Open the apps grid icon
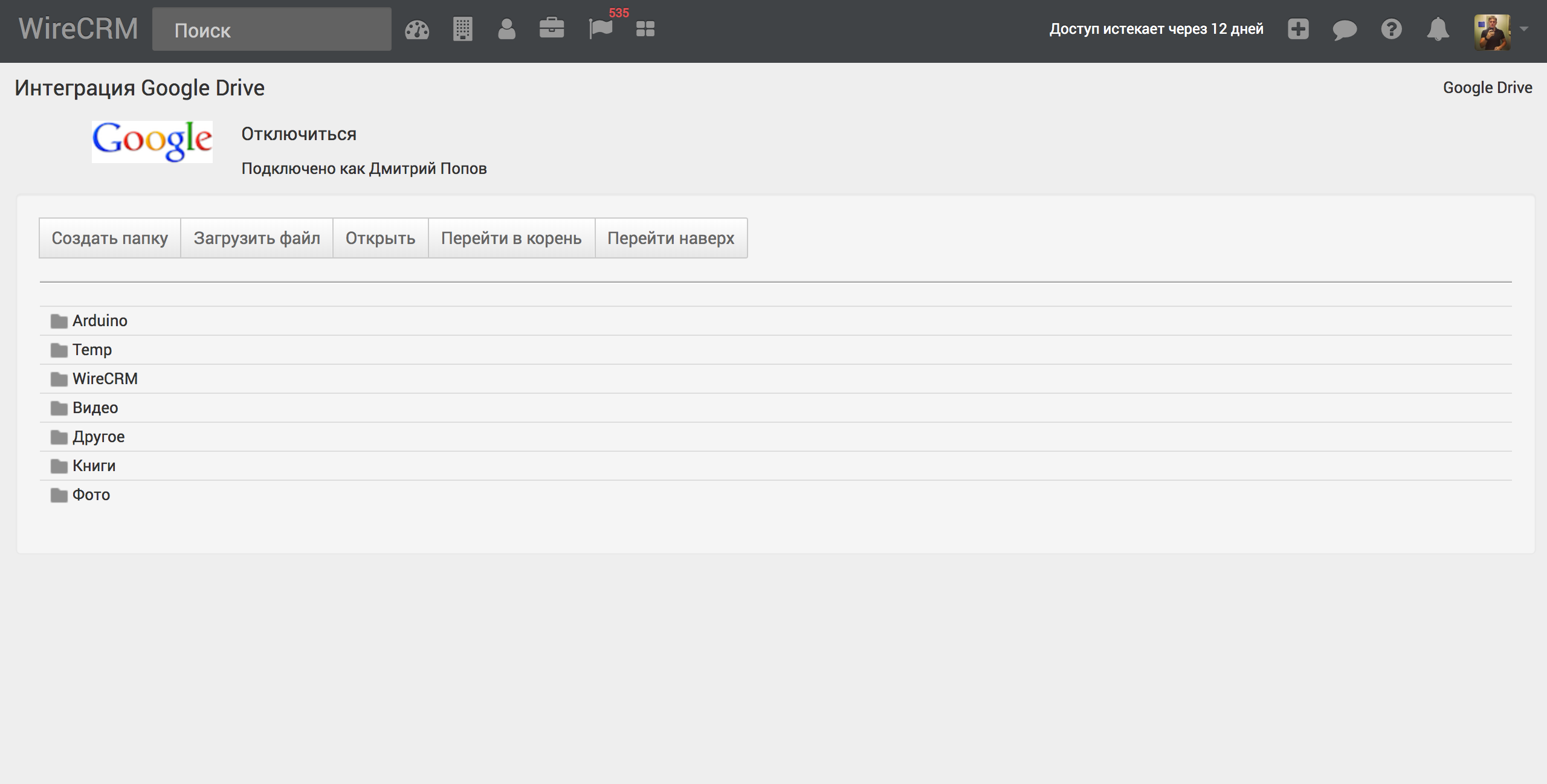 (645, 29)
